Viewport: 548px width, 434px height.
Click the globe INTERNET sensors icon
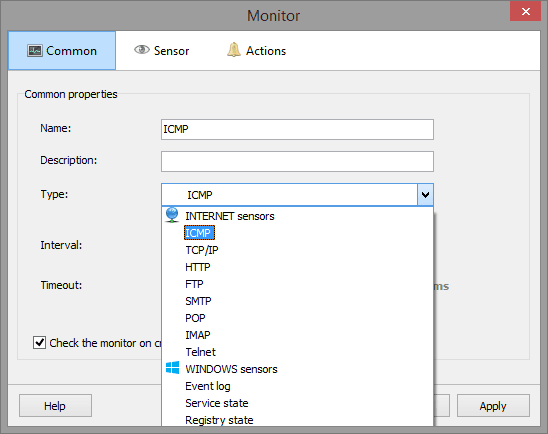coord(172,215)
